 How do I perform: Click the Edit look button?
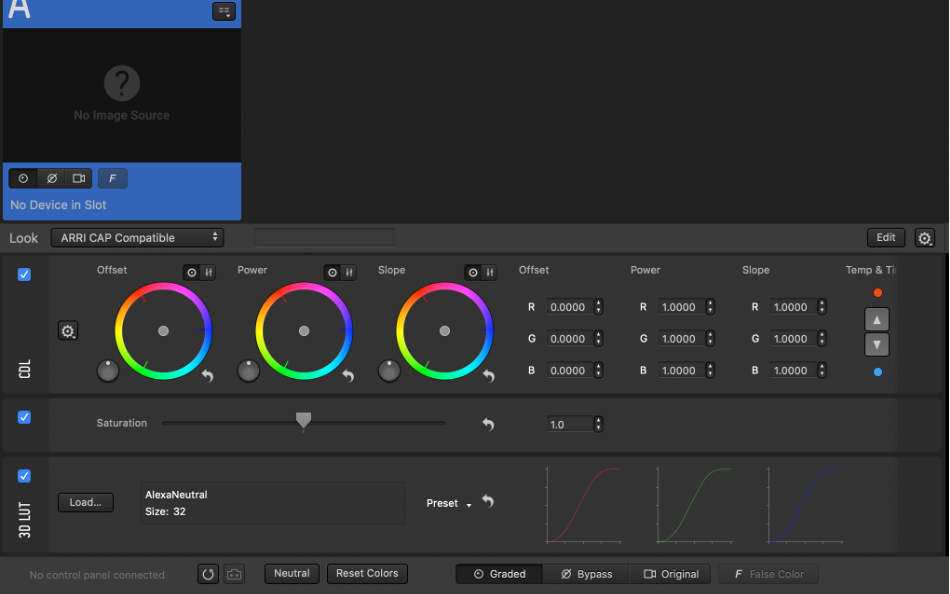click(886, 238)
